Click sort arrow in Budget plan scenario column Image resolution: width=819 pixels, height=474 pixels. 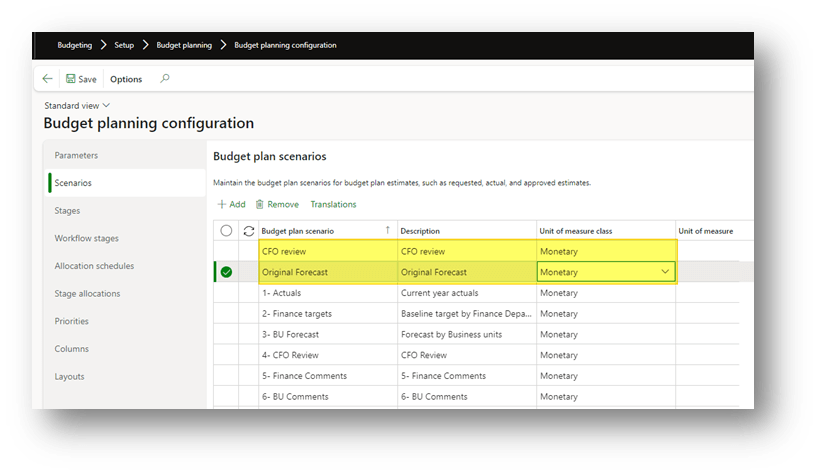coord(387,230)
